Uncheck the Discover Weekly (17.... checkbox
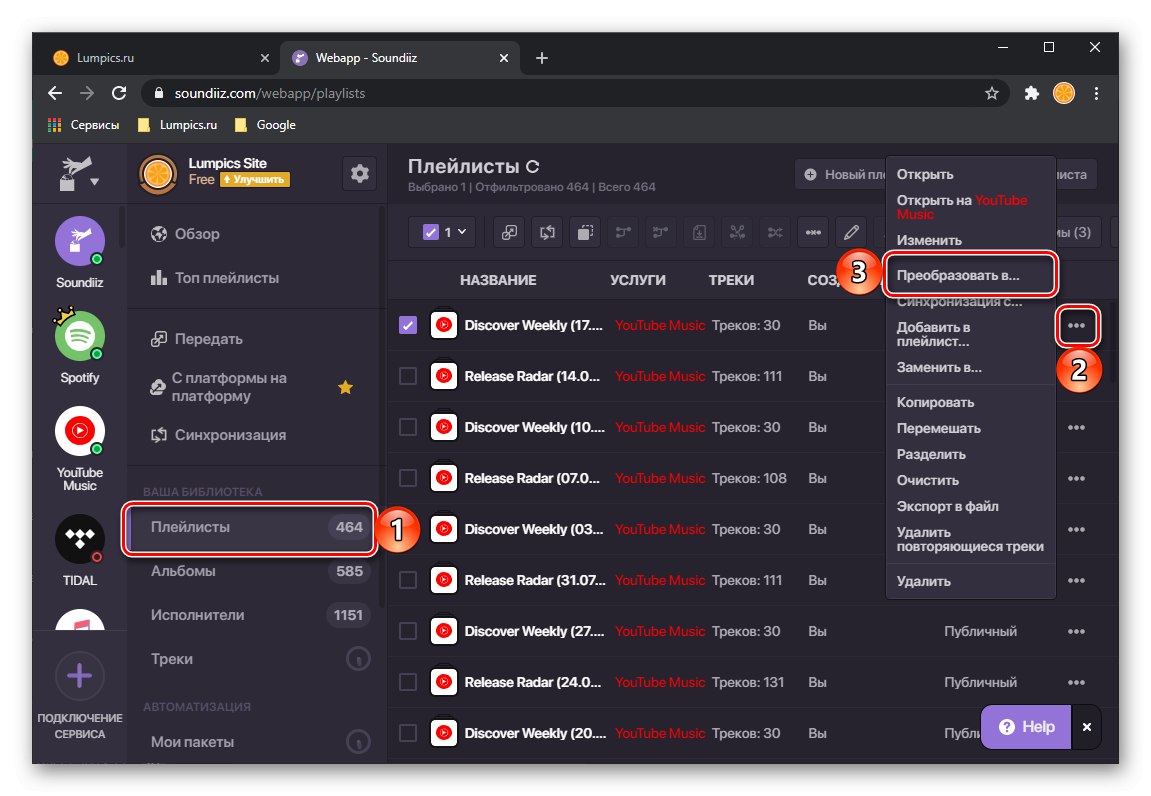 (x=408, y=325)
